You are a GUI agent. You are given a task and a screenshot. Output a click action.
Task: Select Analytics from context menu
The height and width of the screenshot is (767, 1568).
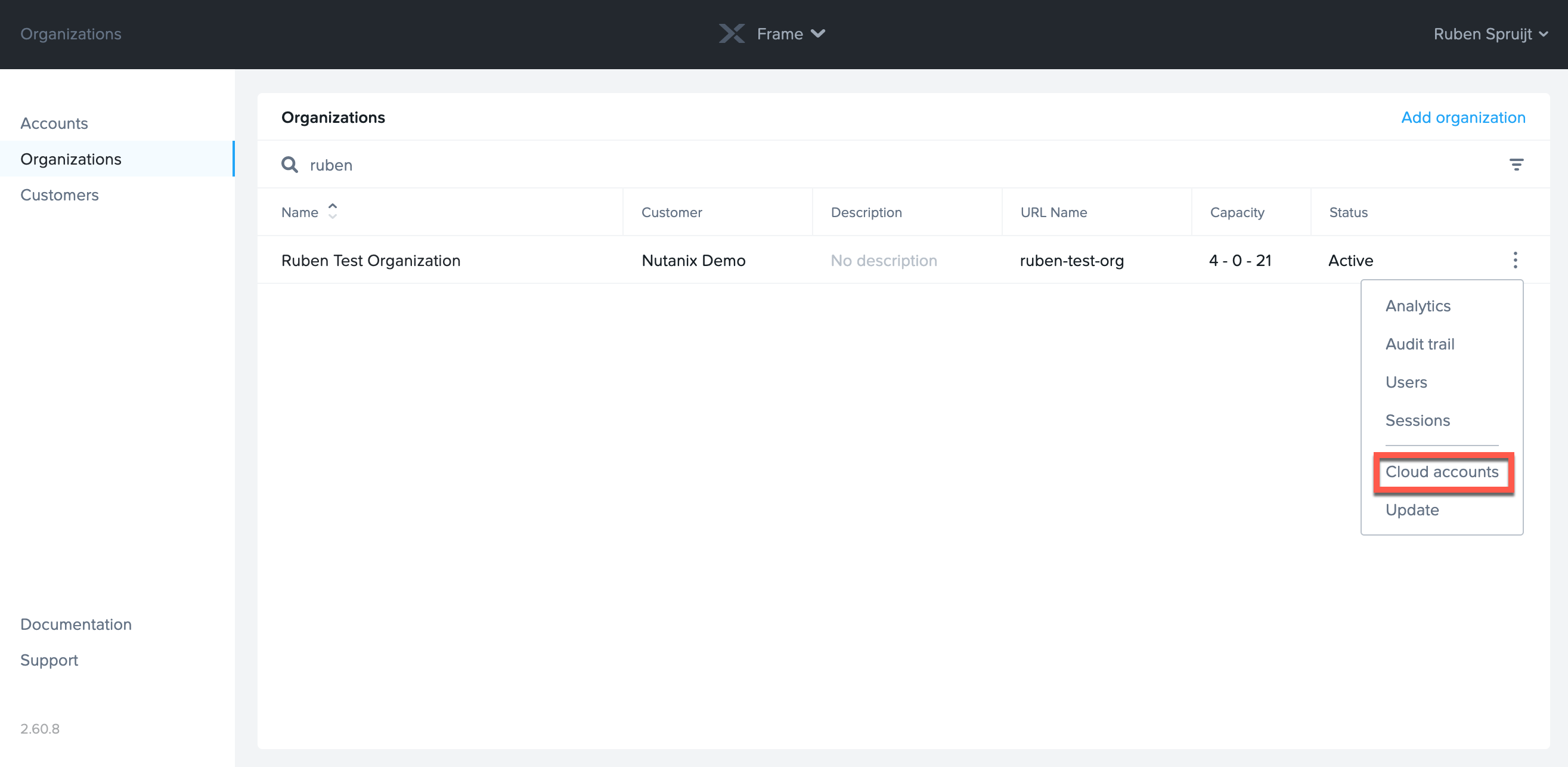pos(1418,305)
